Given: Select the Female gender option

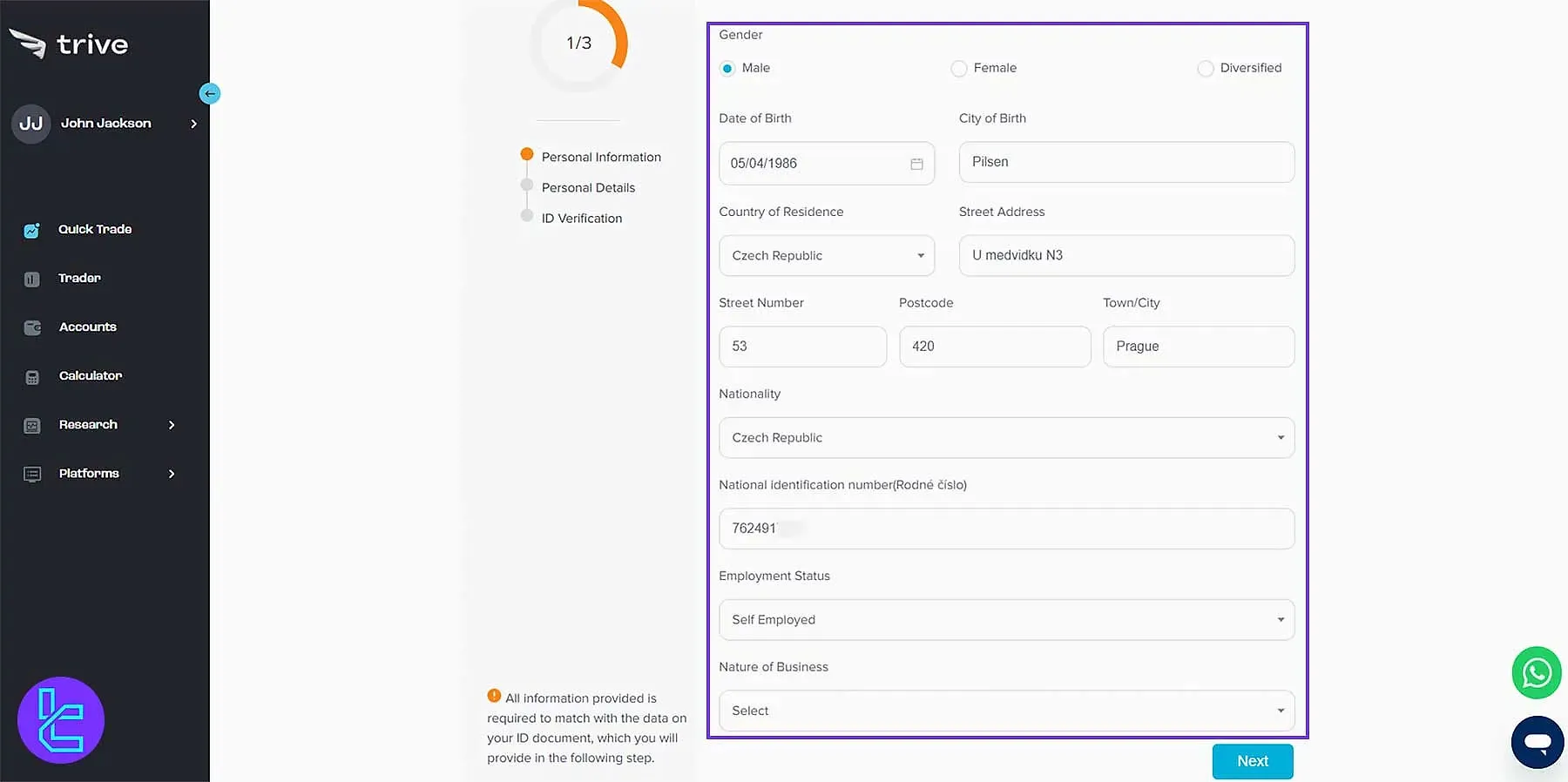Looking at the screenshot, I should pyautogui.click(x=959, y=68).
